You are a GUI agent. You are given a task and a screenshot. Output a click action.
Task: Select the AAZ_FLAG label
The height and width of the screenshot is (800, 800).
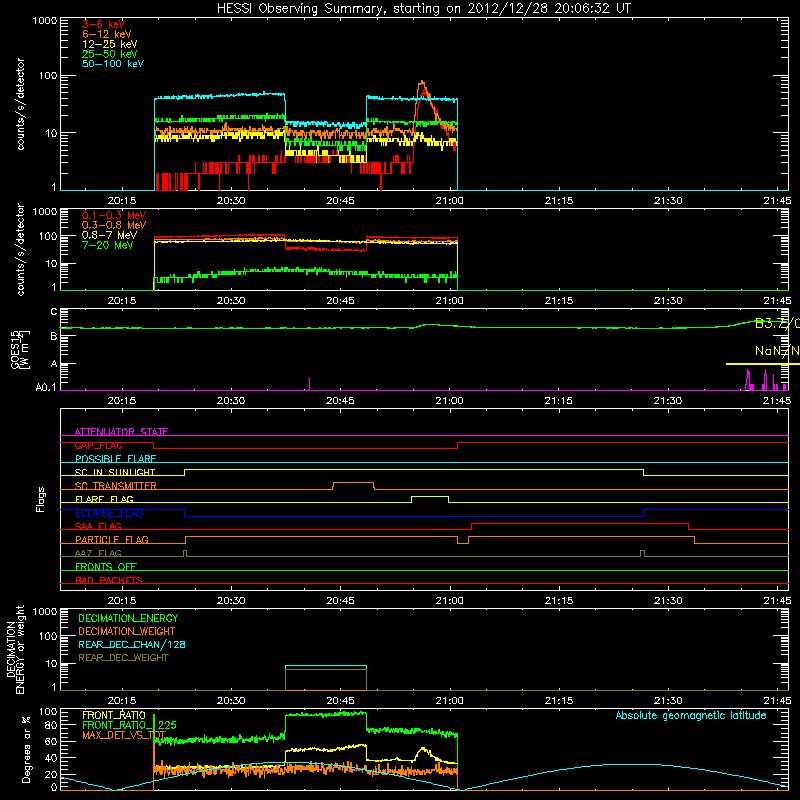pyautogui.click(x=98, y=553)
